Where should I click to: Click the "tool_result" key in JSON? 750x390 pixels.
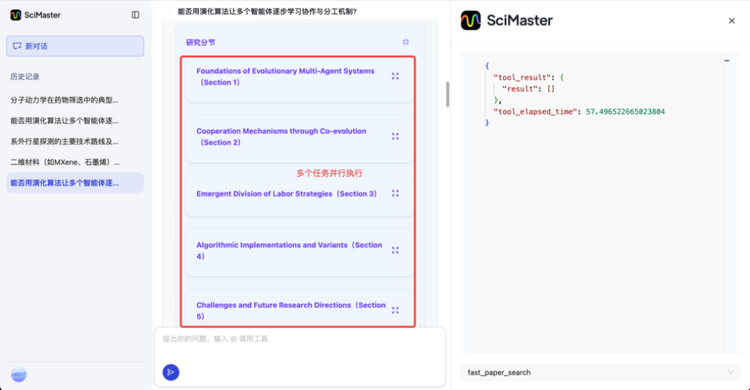(x=522, y=77)
